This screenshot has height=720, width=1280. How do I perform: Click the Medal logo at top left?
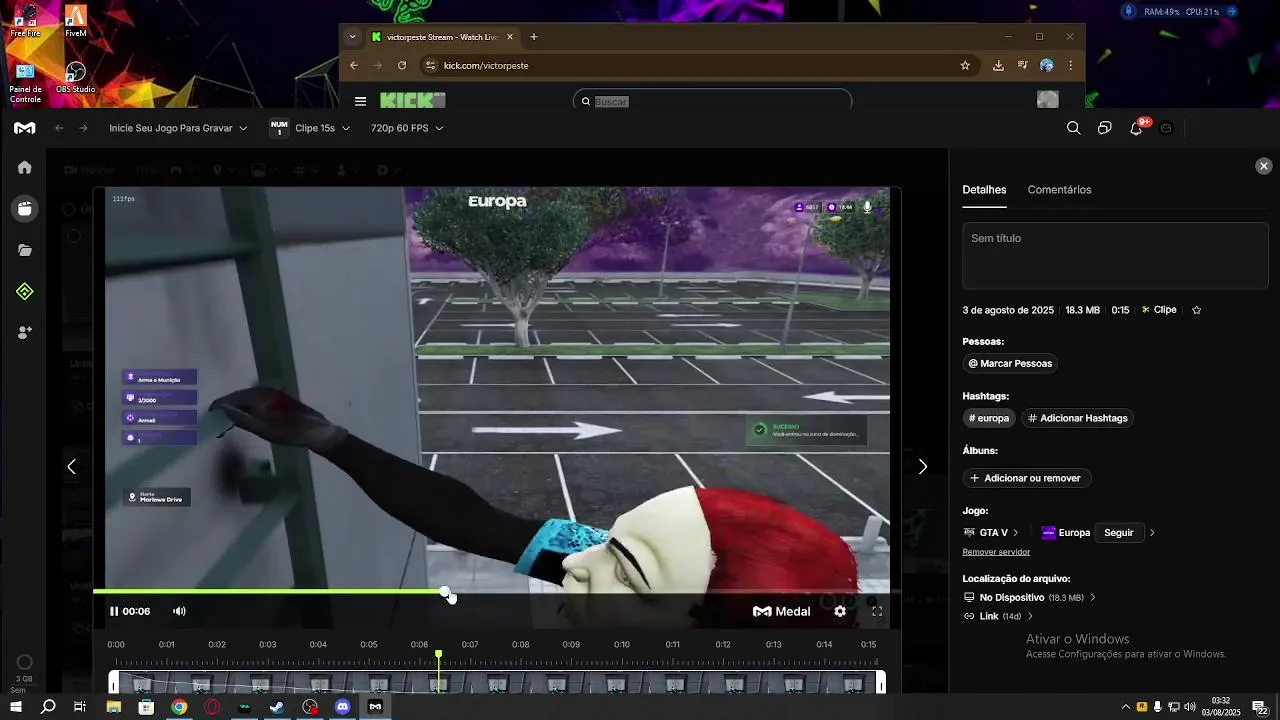click(x=25, y=128)
